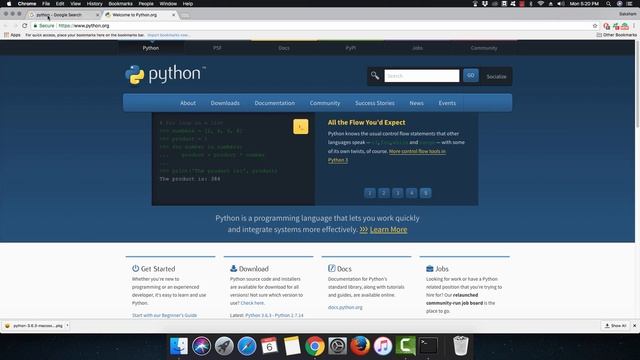Viewport: 640px width, 360px height.
Task: Open Notes from the dock
Action: pyautogui.click(x=292, y=346)
